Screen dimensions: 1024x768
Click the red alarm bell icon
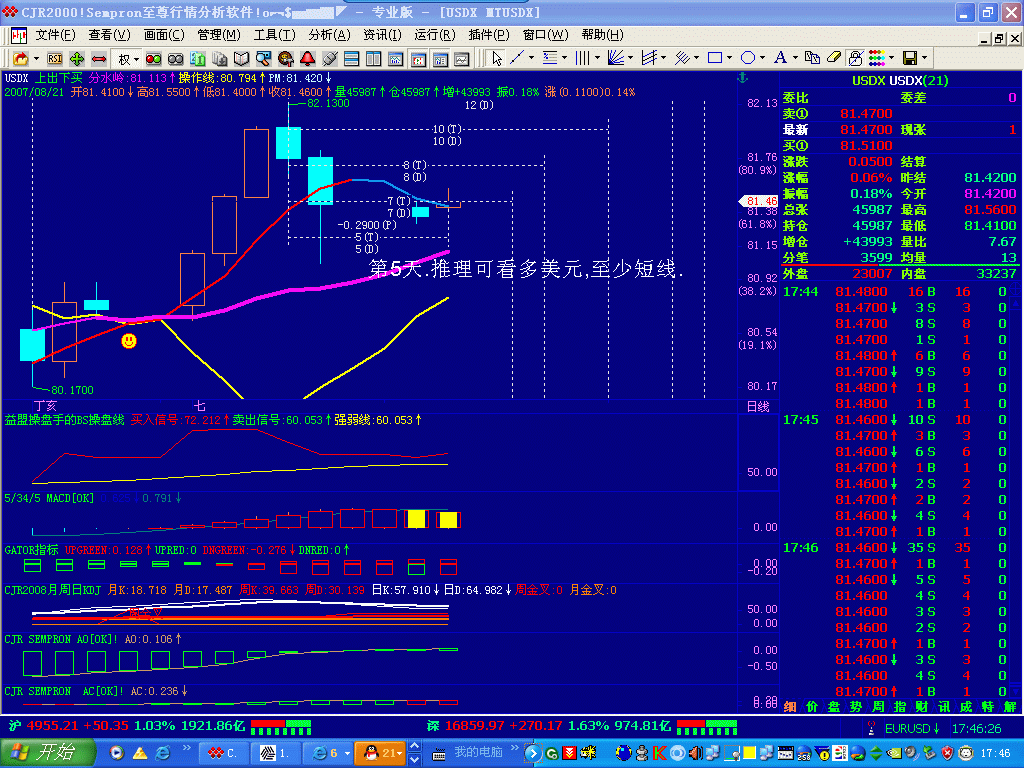pos(307,59)
